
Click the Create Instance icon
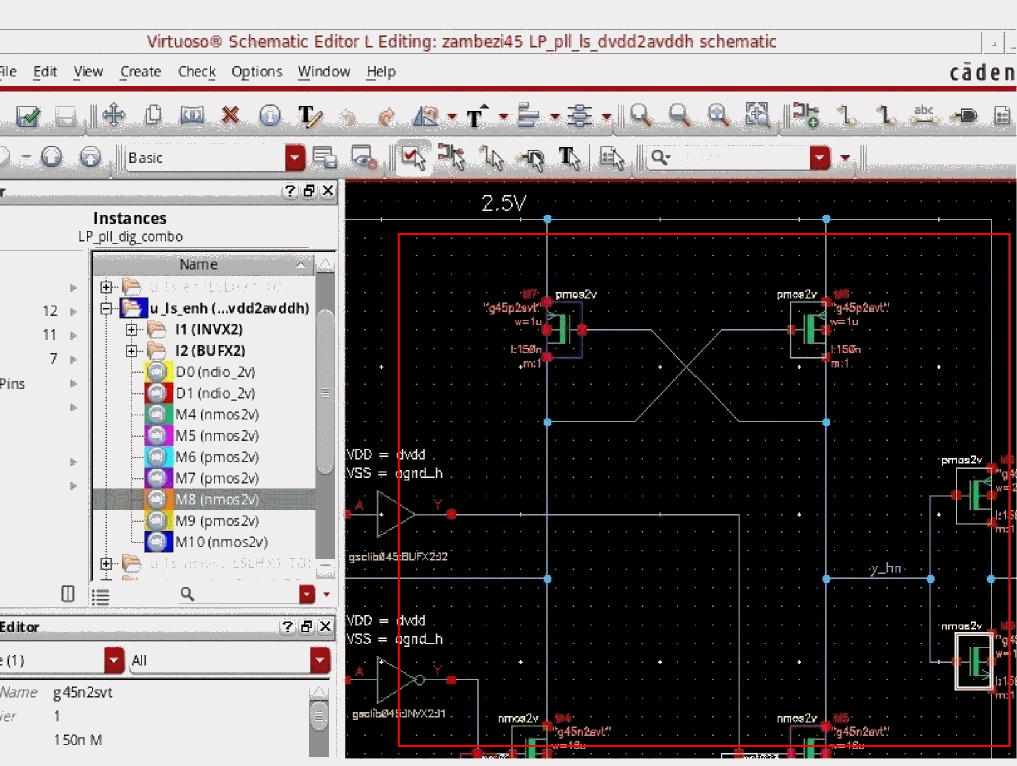tap(806, 116)
